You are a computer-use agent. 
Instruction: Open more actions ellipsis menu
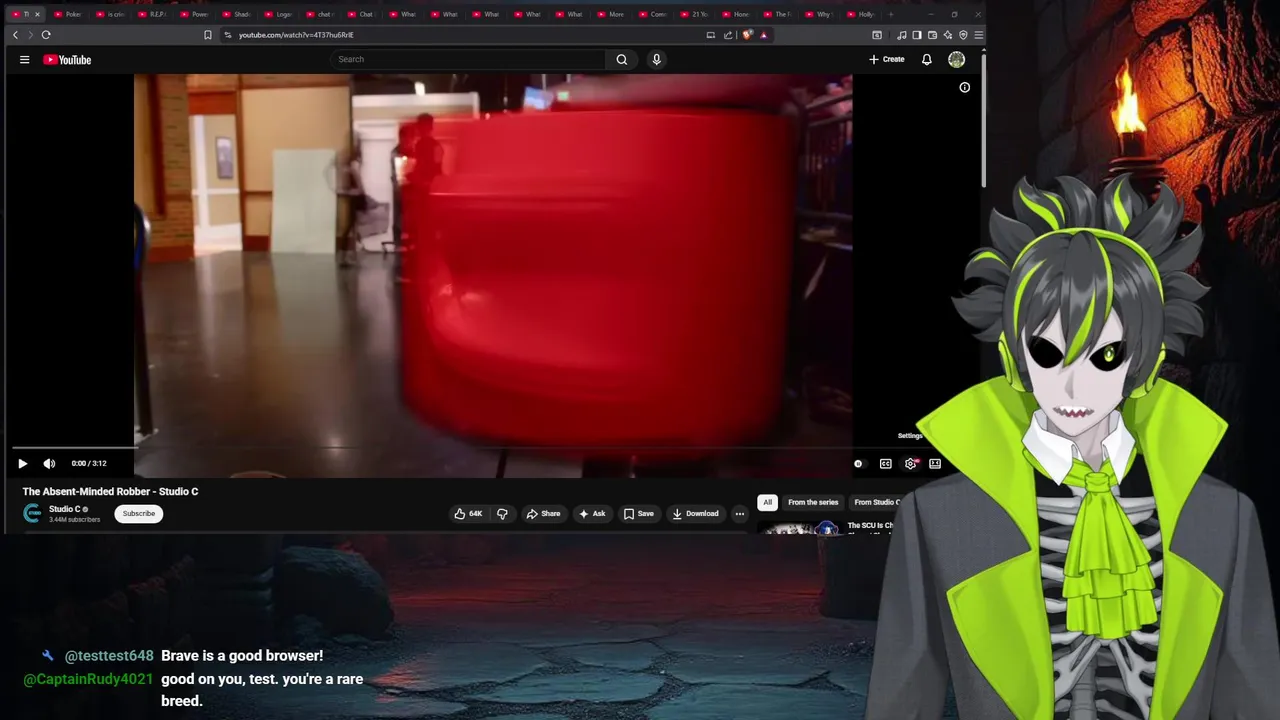click(740, 514)
